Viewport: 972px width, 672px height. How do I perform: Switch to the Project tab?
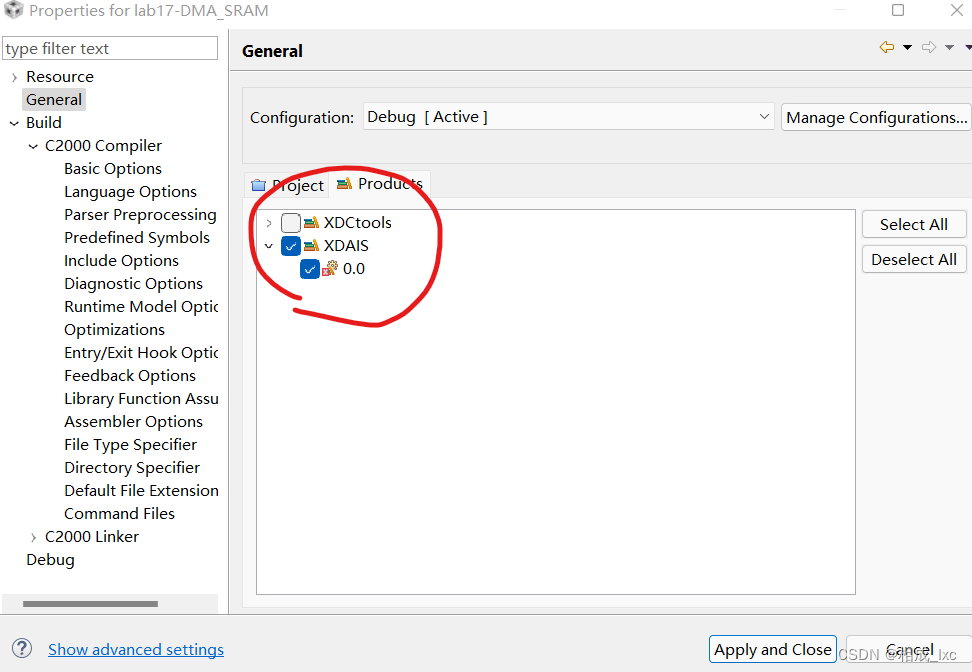(x=296, y=184)
